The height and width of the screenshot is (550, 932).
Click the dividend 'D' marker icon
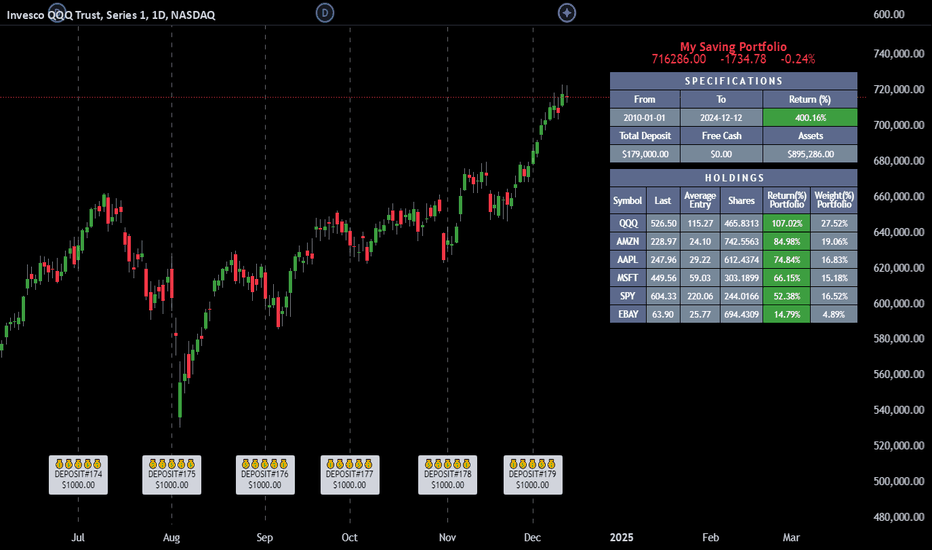tap(325, 12)
